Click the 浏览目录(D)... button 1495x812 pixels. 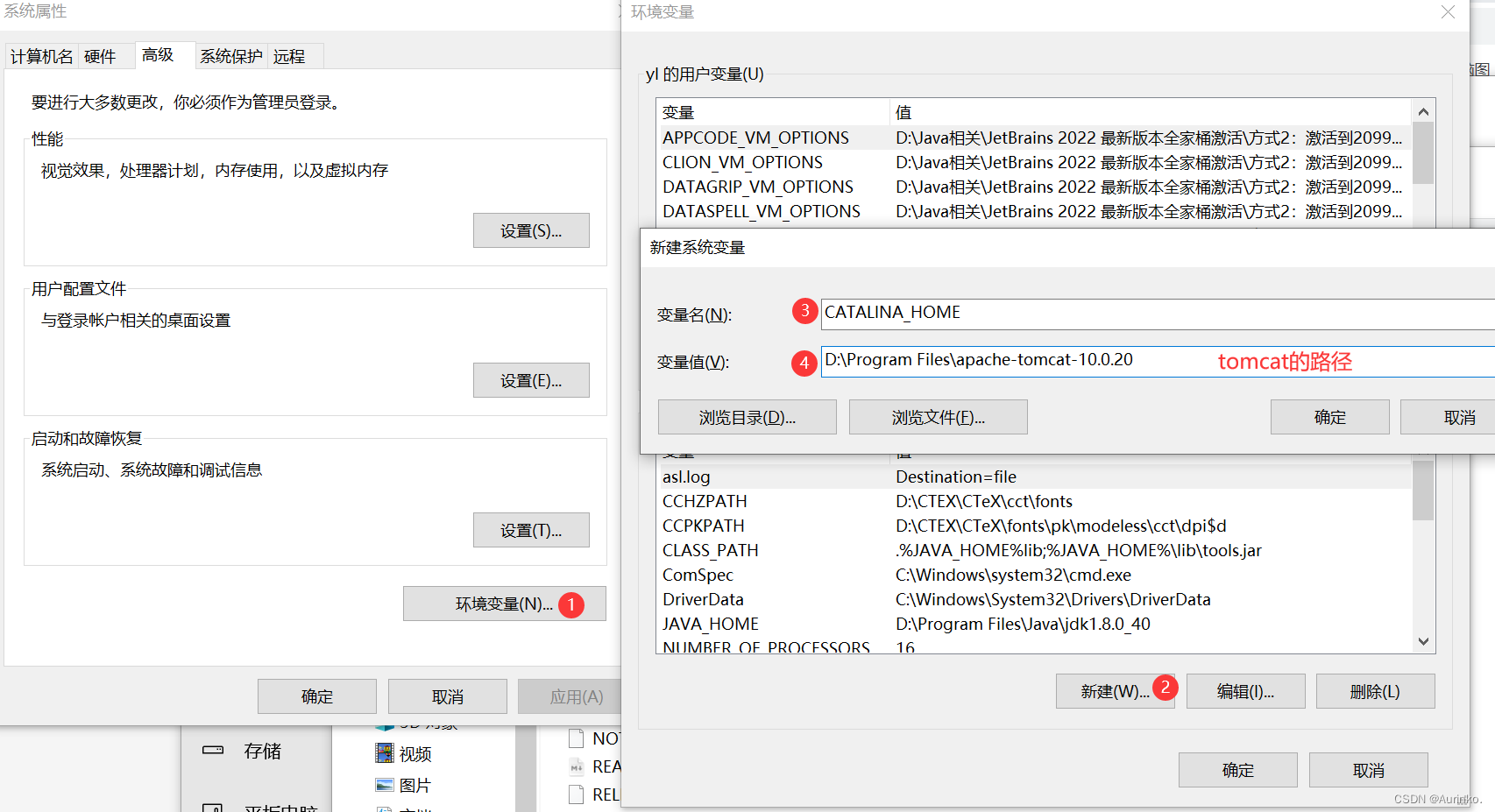[747, 417]
